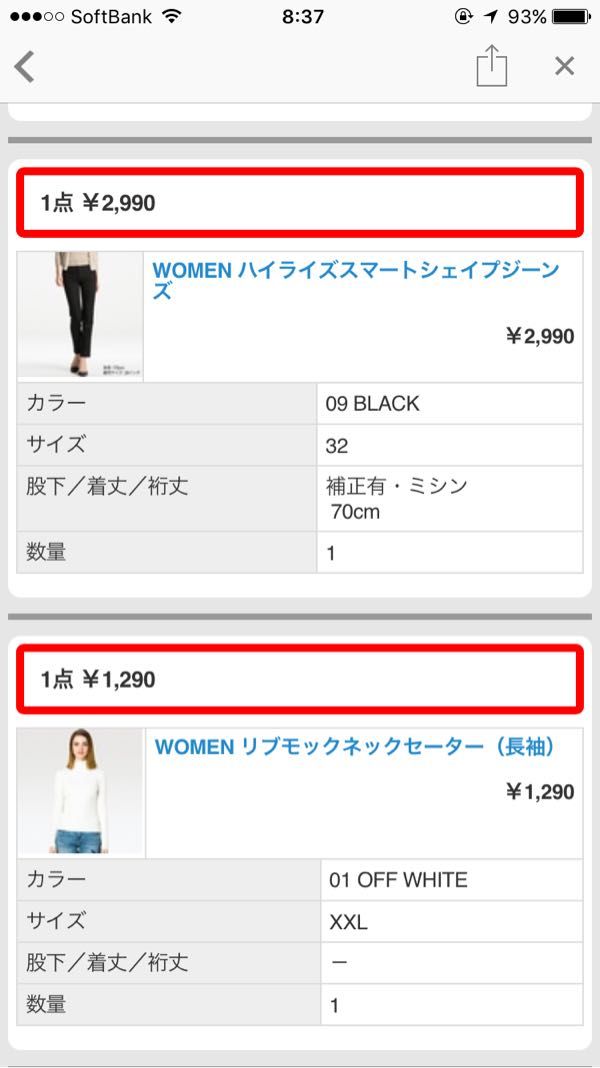The width and height of the screenshot is (600, 1068).
Task: Tap the rotation lock status icon
Action: (x=463, y=16)
